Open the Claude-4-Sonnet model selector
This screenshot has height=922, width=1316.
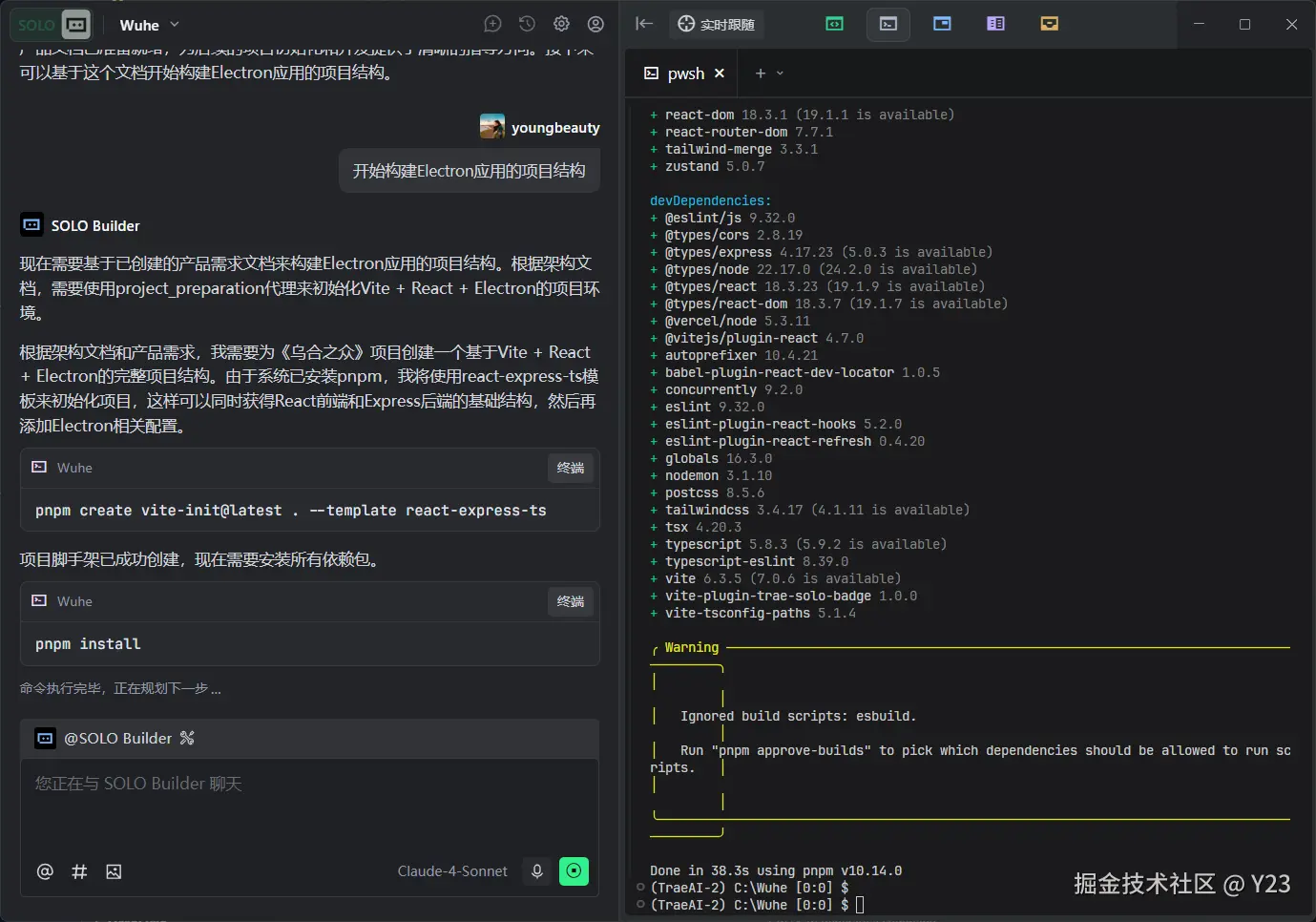452,870
